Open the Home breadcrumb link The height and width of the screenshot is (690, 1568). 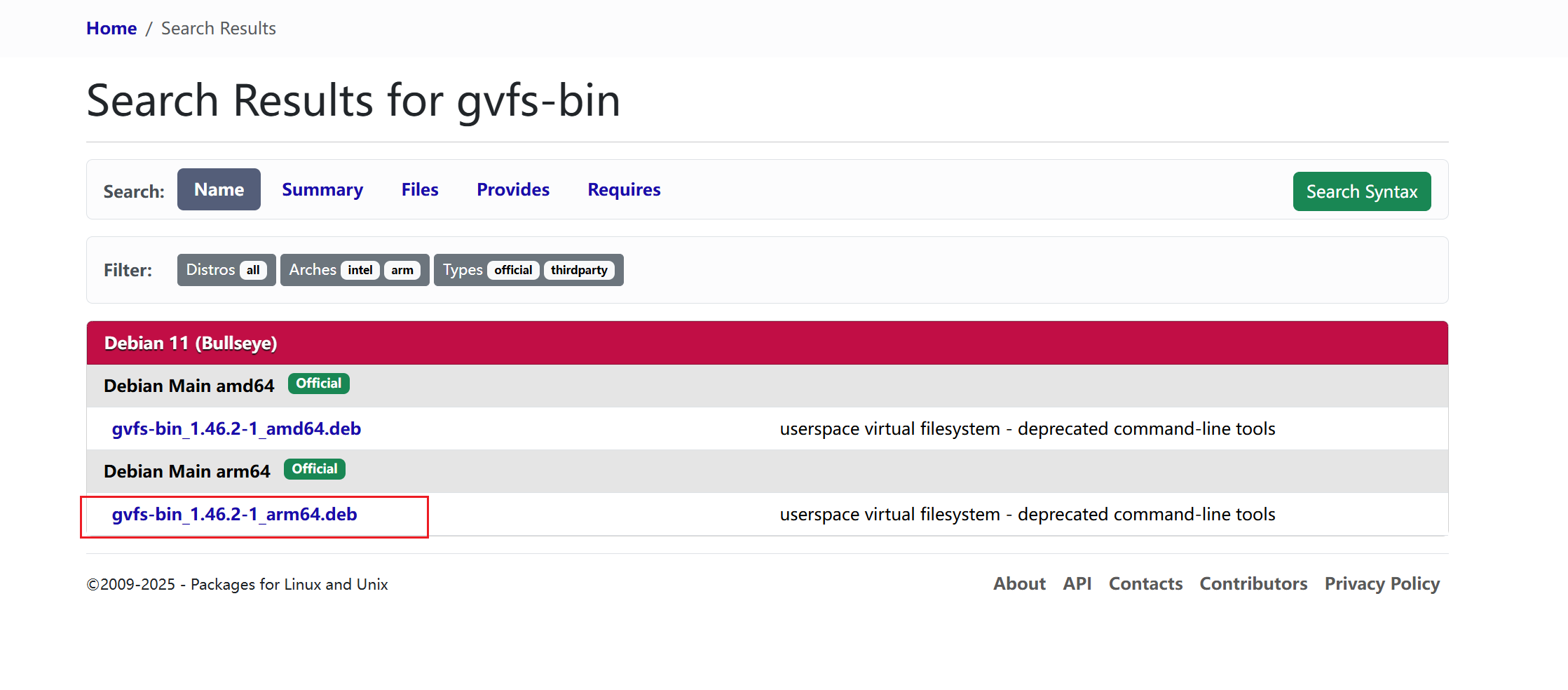111,28
